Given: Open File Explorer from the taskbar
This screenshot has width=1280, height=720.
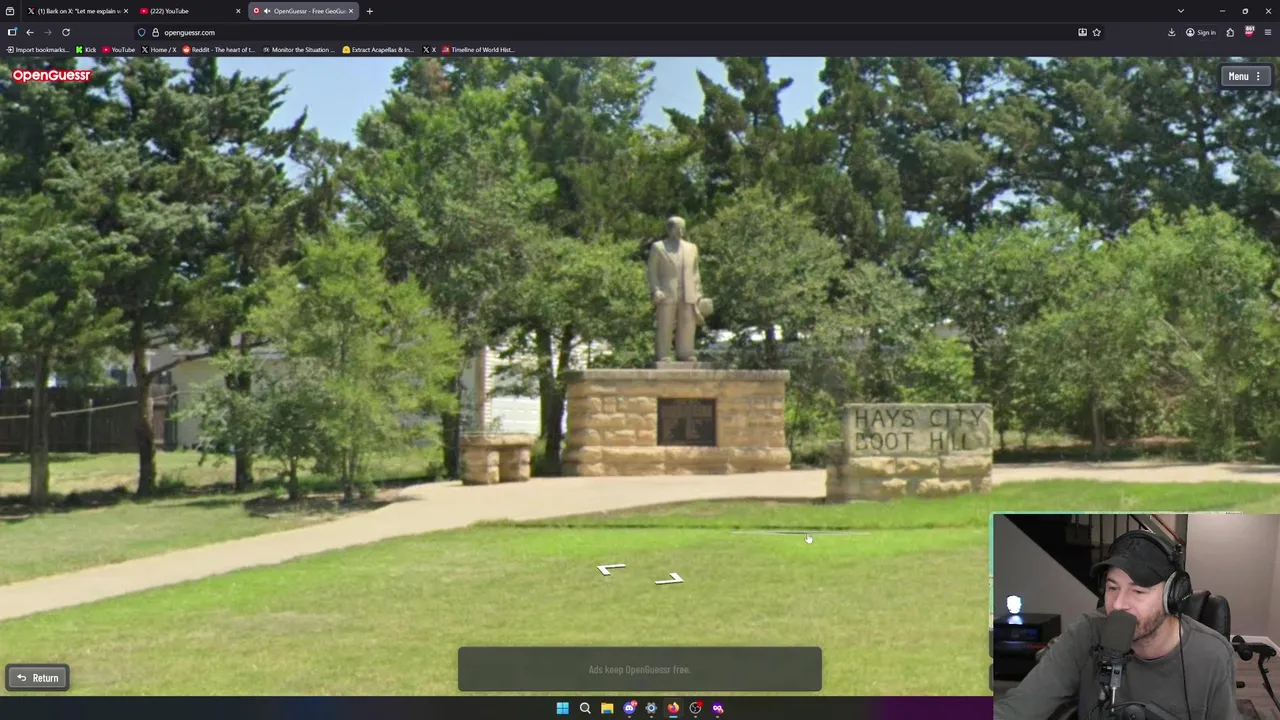Looking at the screenshot, I should pos(607,708).
